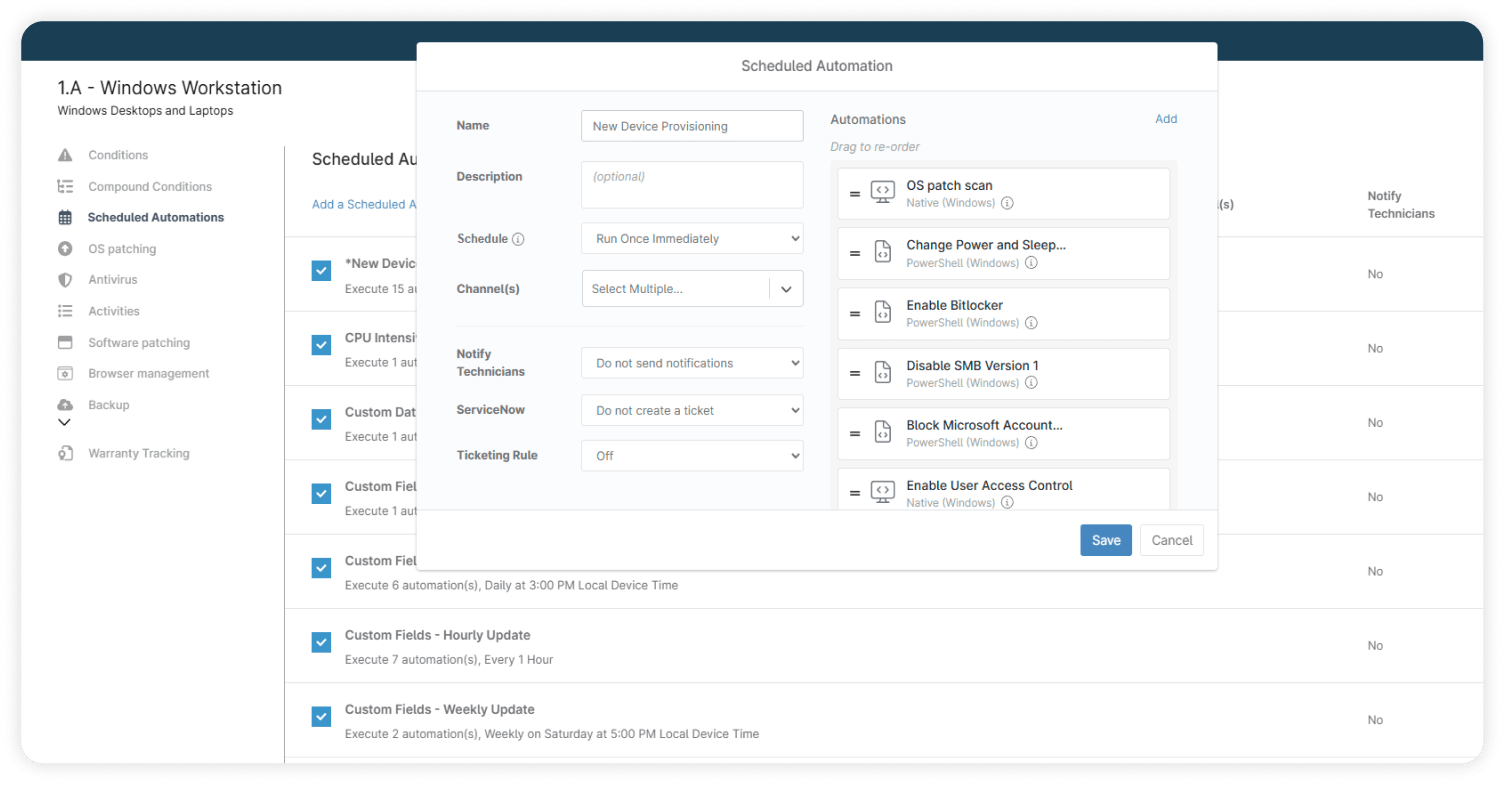Click Name field New Device Provisioning
Viewport: 1505px width, 785px height.
coord(692,126)
